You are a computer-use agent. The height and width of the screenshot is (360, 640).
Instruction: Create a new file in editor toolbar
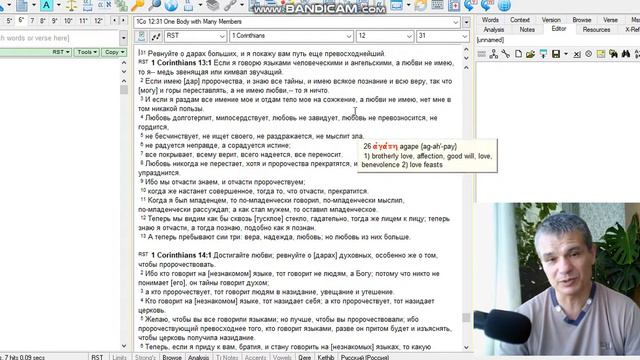(518, 54)
